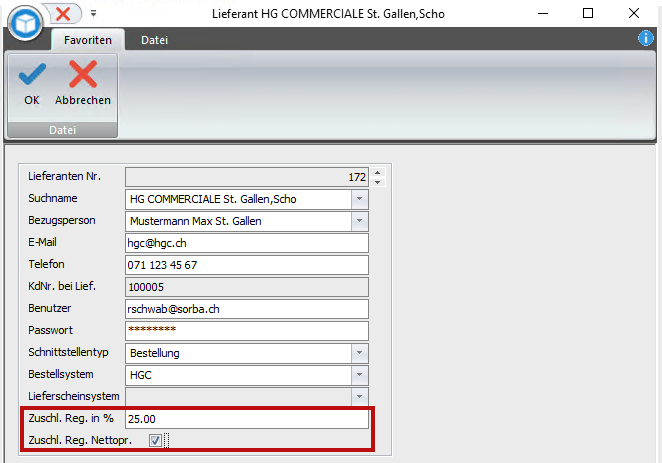Click into the E-Mail field hgc@hgc.ch
Screen dimensions: 662x463
(x=247, y=243)
